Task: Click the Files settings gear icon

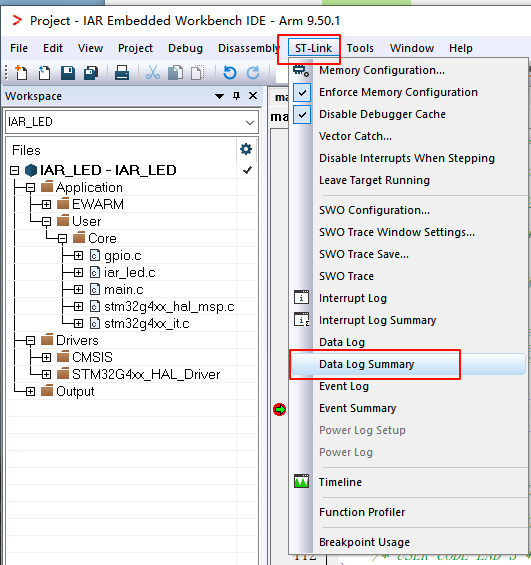Action: click(246, 149)
